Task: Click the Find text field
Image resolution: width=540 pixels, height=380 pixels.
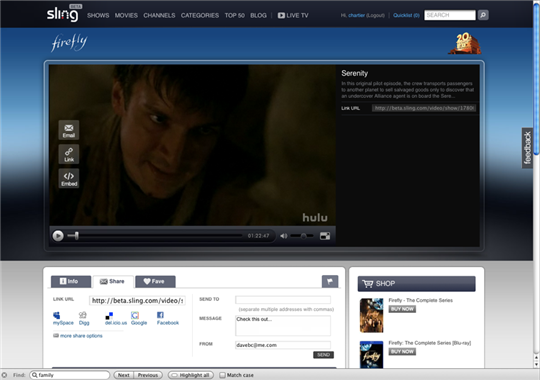Action: click(x=70, y=375)
